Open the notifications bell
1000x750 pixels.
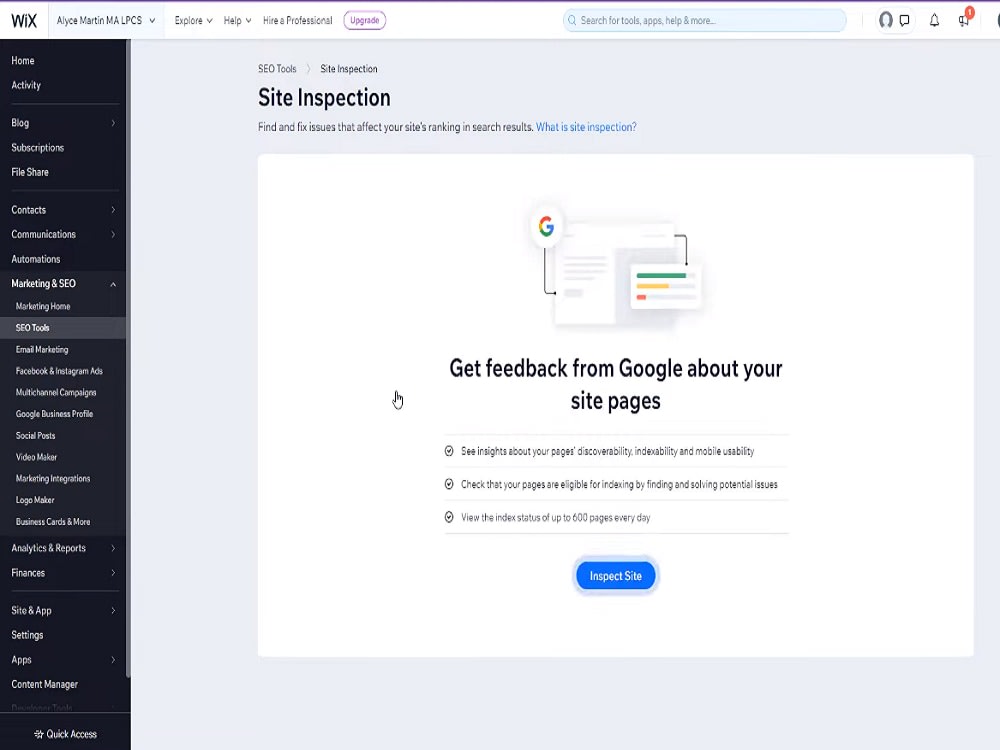click(934, 20)
